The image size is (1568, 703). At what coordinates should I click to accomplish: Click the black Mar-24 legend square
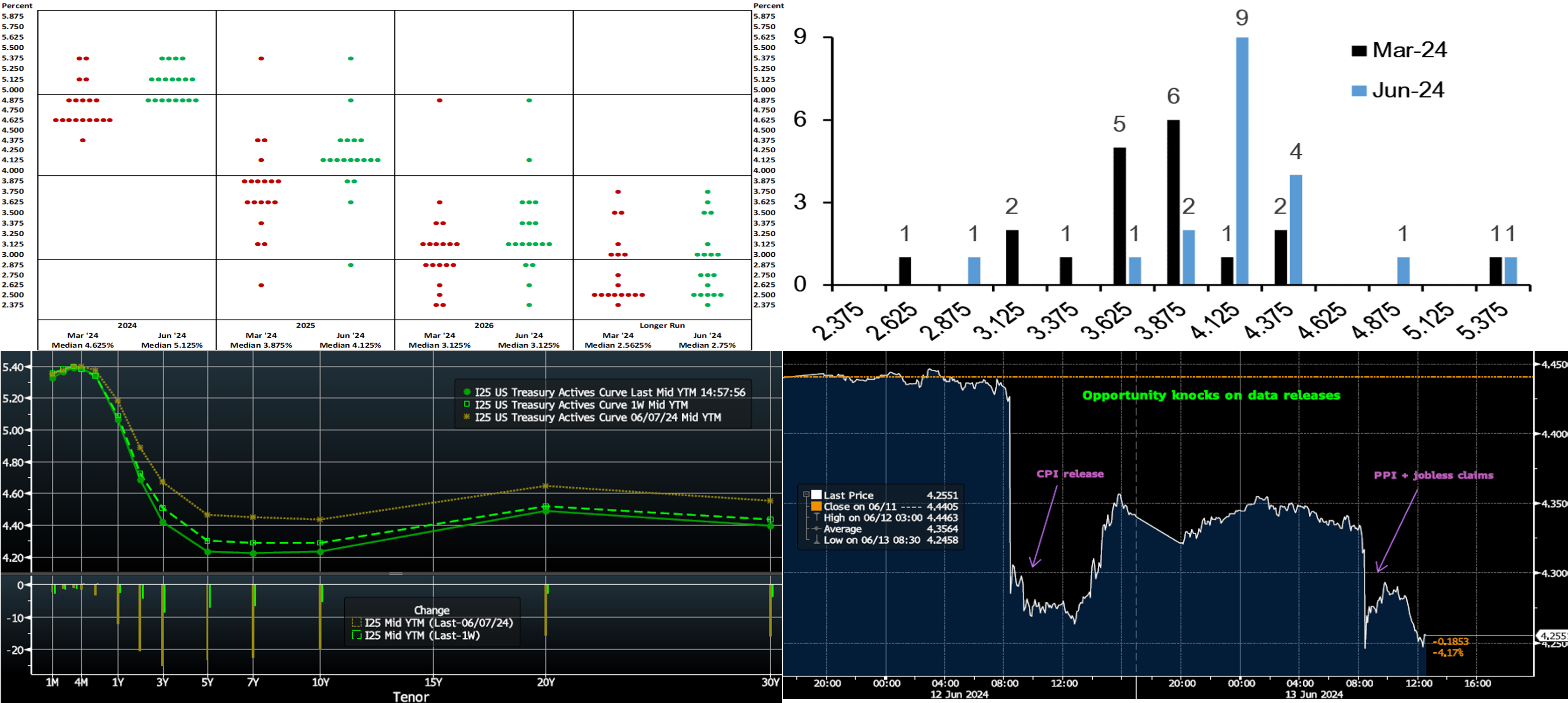(1358, 51)
